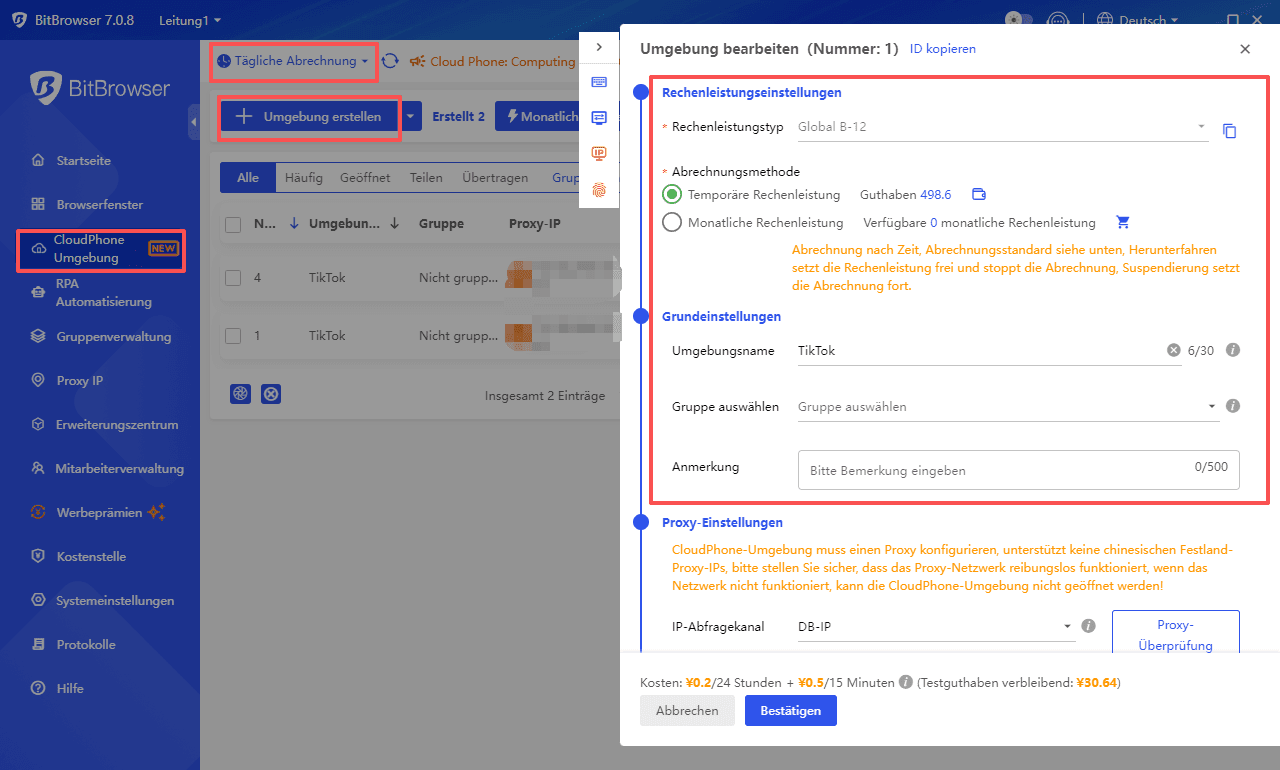Screen dimensions: 1280x770
Task: Click the orange fingerprint icon
Action: coord(599,189)
